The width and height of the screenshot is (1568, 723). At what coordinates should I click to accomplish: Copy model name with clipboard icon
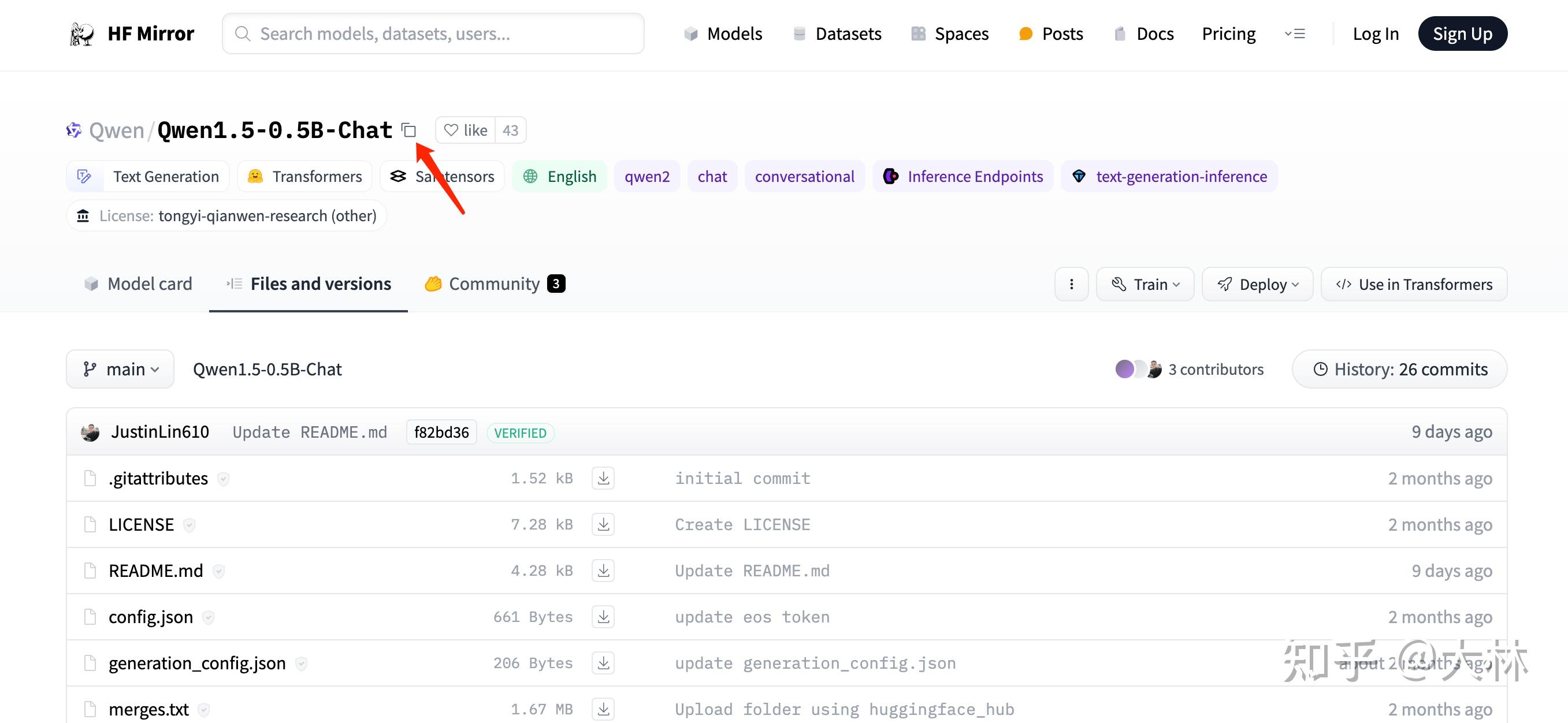(408, 131)
